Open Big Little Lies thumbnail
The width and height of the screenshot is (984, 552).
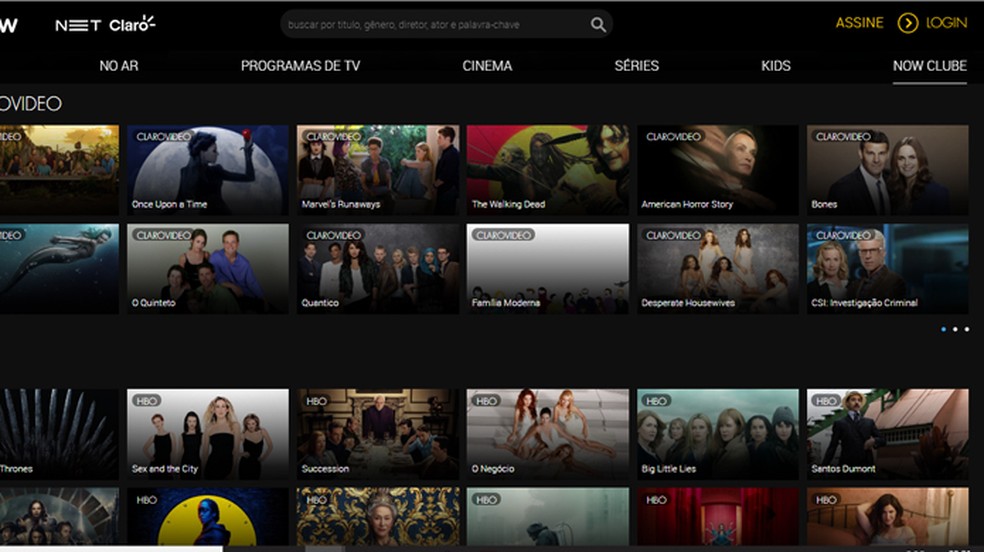point(718,434)
